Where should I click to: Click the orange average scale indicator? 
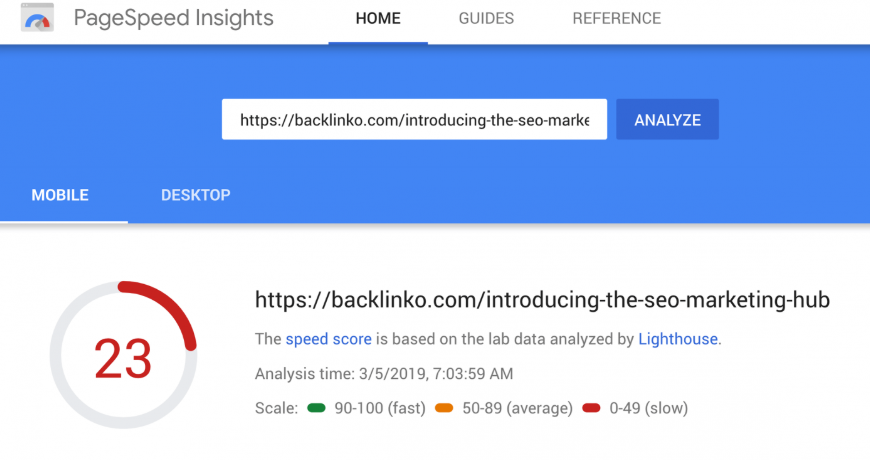(x=444, y=408)
